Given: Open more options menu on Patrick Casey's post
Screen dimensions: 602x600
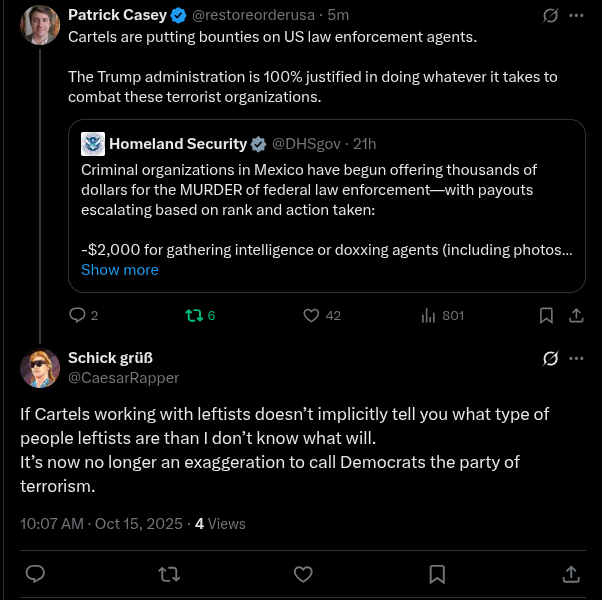Looking at the screenshot, I should [576, 16].
